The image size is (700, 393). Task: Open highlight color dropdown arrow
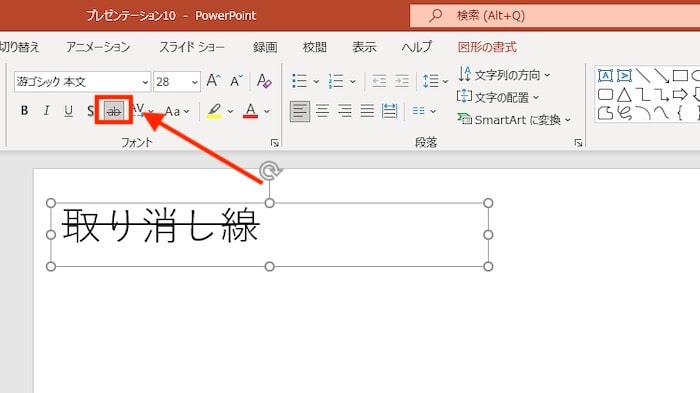point(230,111)
